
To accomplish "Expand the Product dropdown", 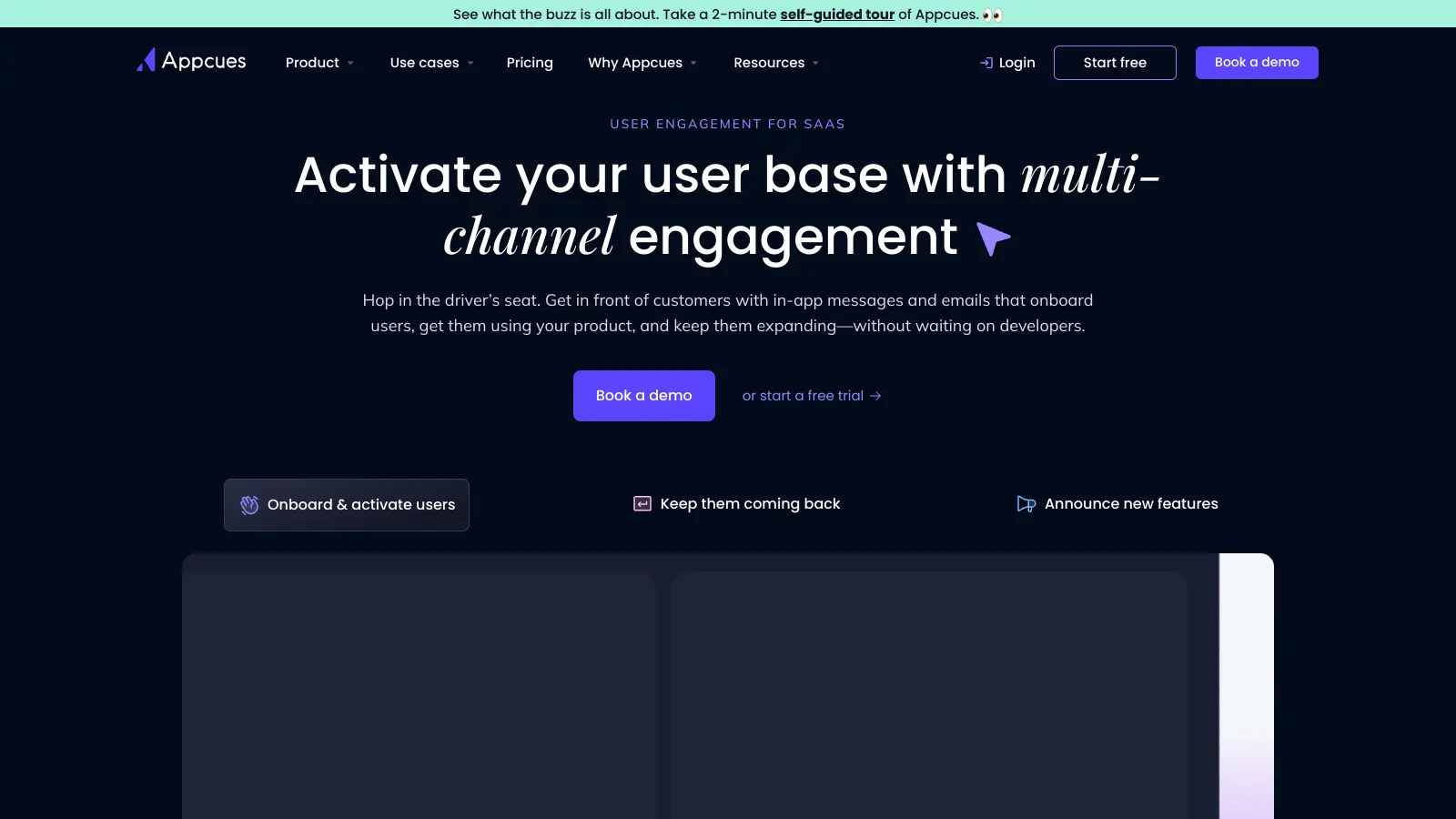I will (319, 62).
